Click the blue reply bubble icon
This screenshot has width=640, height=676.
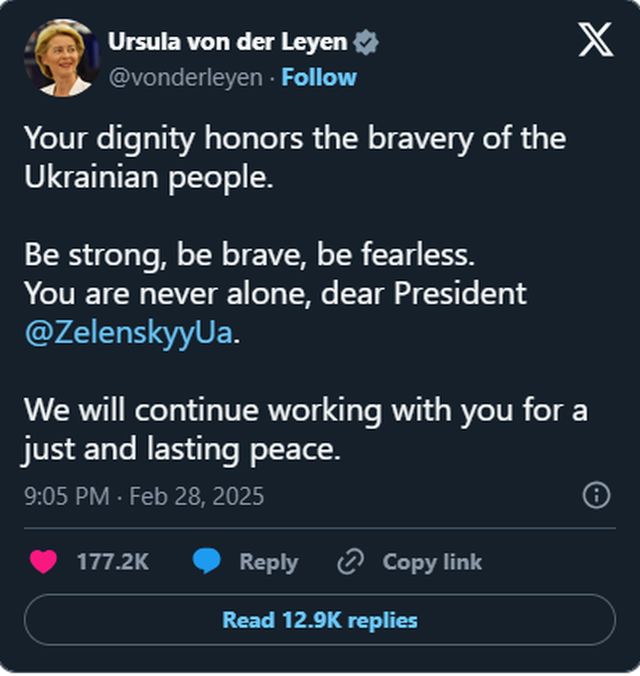(207, 562)
